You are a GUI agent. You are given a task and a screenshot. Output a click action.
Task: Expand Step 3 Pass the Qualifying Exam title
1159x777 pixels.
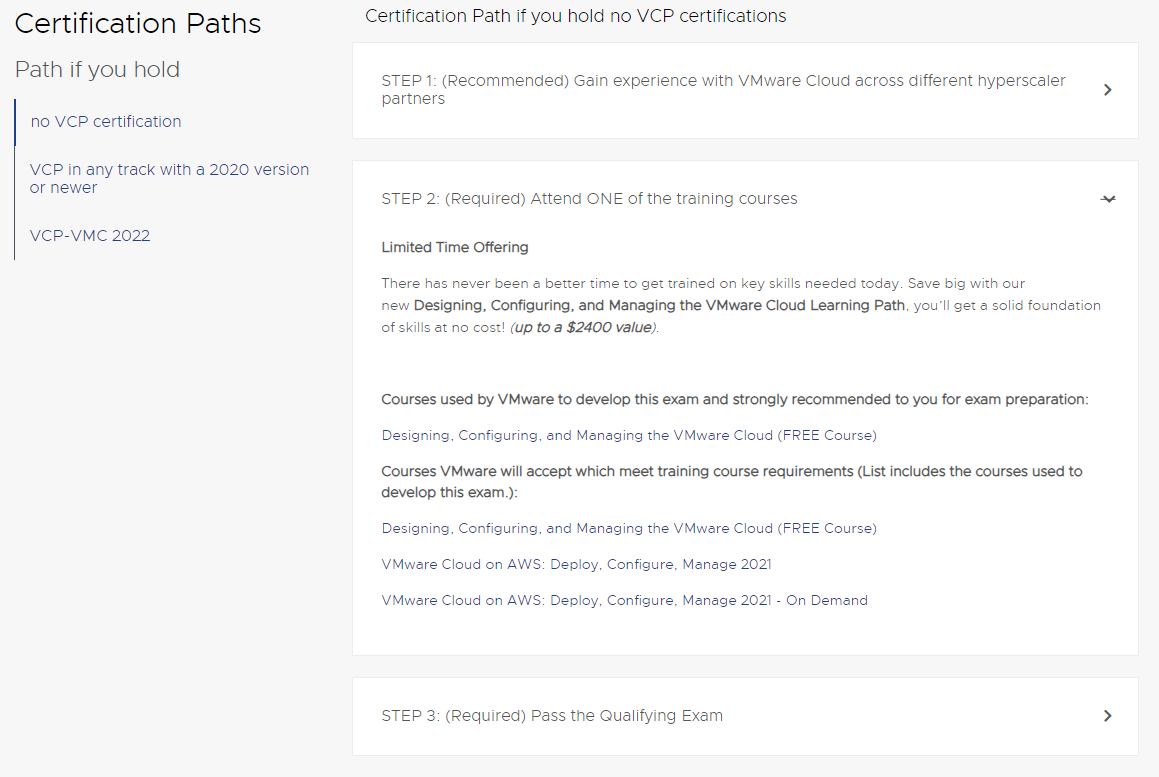552,716
